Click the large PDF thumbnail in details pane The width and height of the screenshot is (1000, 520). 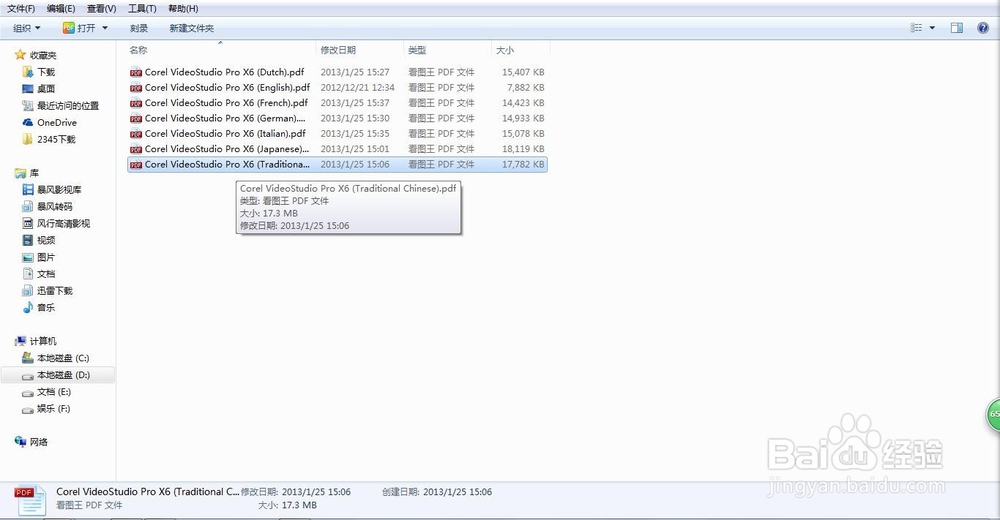(x=30, y=500)
